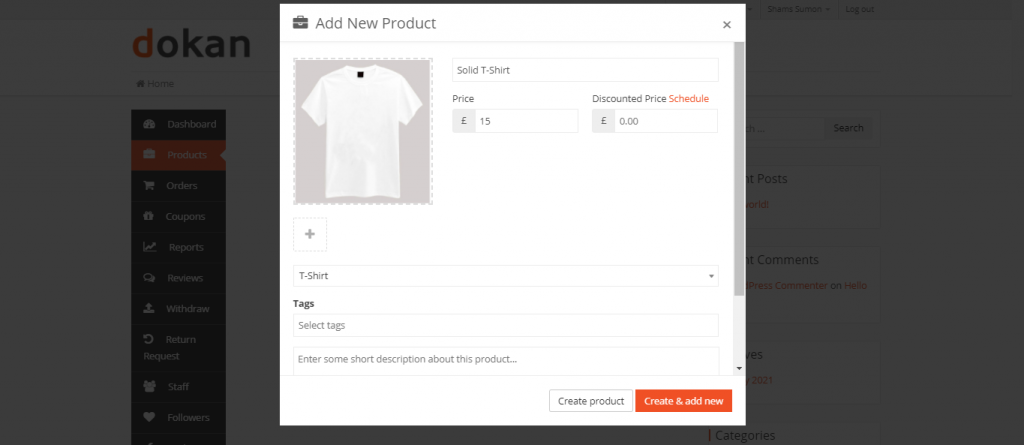Image resolution: width=1024 pixels, height=445 pixels.
Task: Click the Coupons gift icon
Action: pyautogui.click(x=149, y=216)
